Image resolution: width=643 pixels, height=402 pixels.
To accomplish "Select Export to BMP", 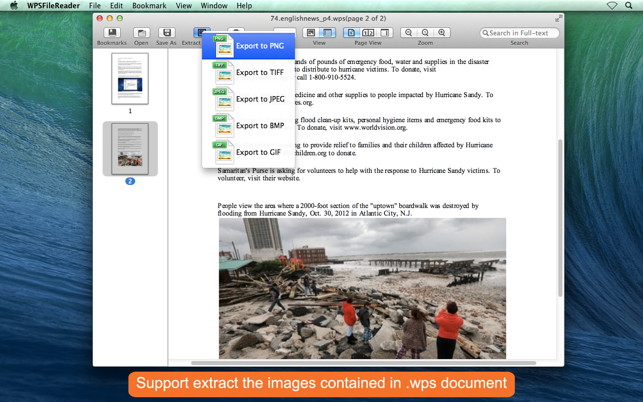I will click(x=248, y=126).
